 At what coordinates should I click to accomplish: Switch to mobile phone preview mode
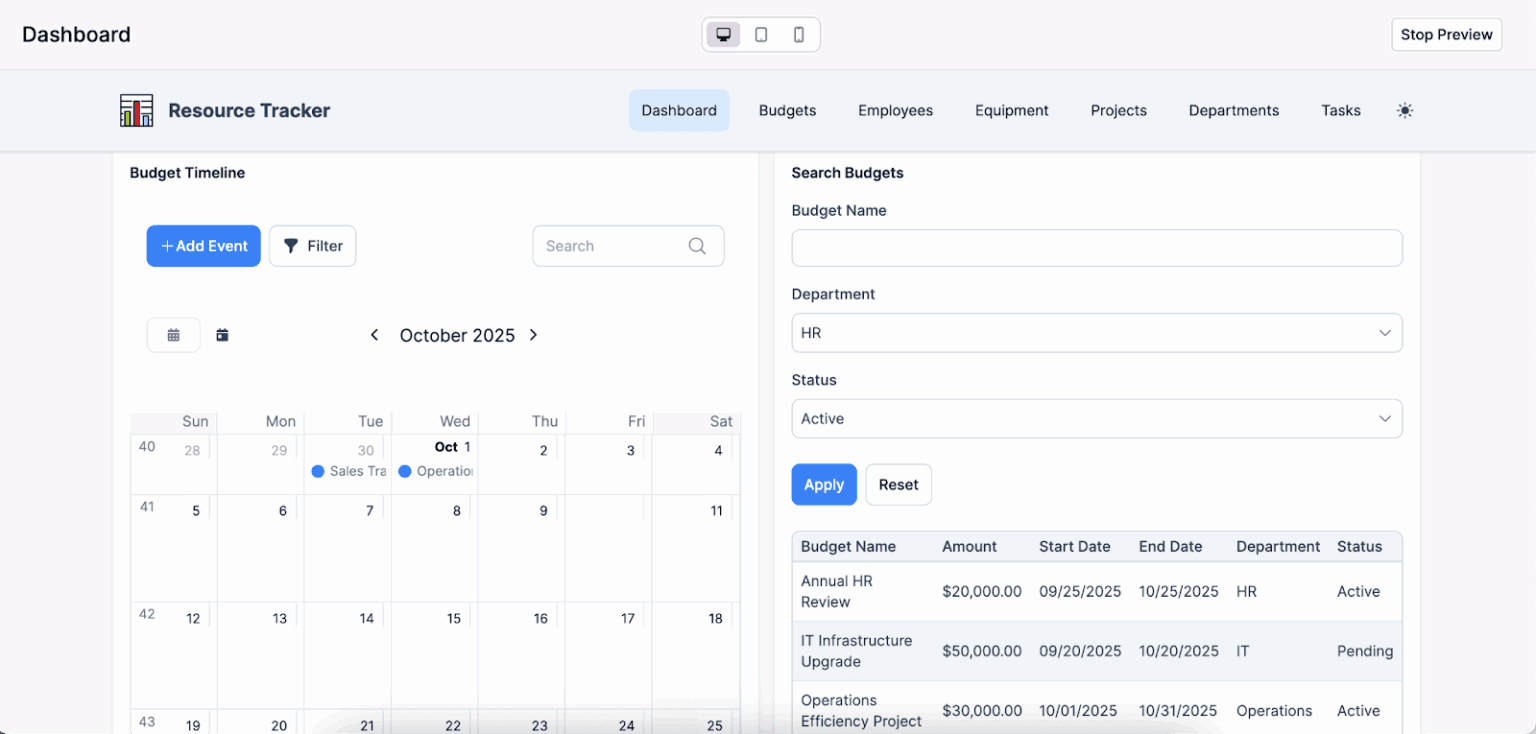(799, 34)
